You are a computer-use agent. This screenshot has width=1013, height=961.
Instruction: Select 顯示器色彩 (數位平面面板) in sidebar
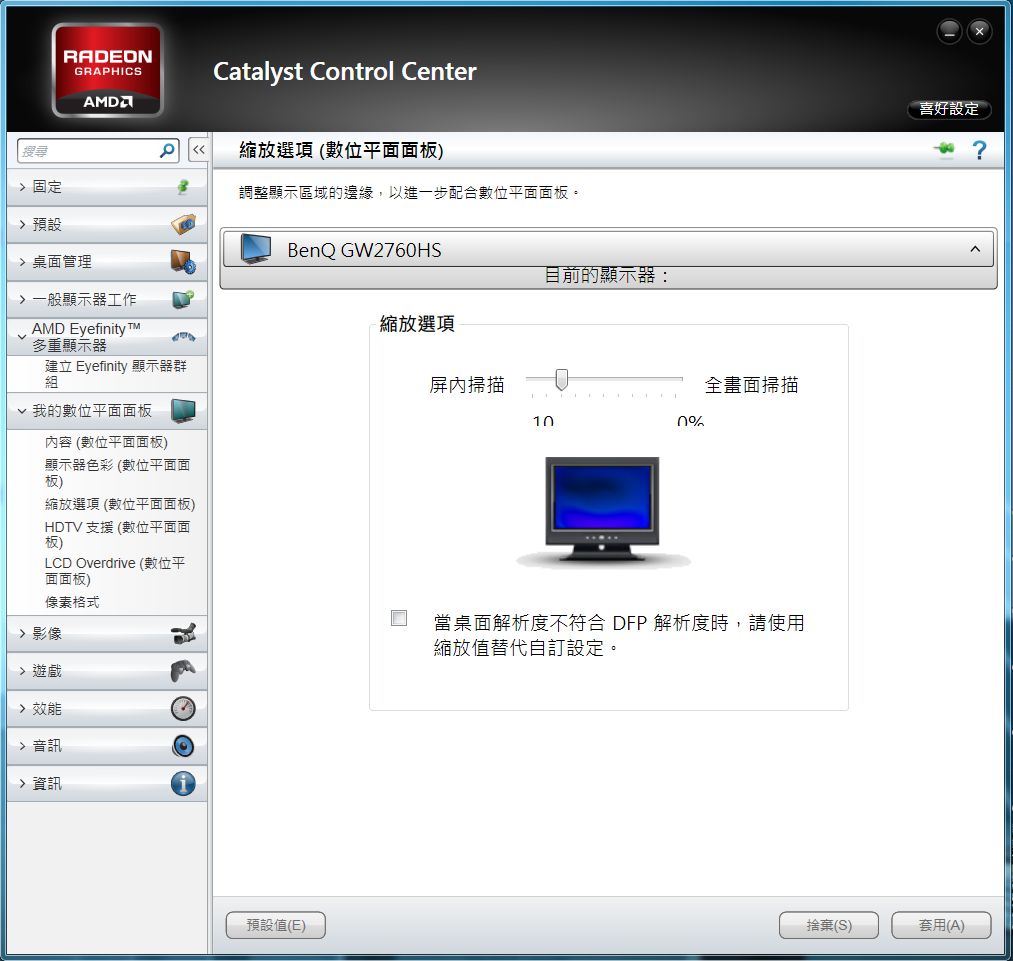pyautogui.click(x=116, y=472)
